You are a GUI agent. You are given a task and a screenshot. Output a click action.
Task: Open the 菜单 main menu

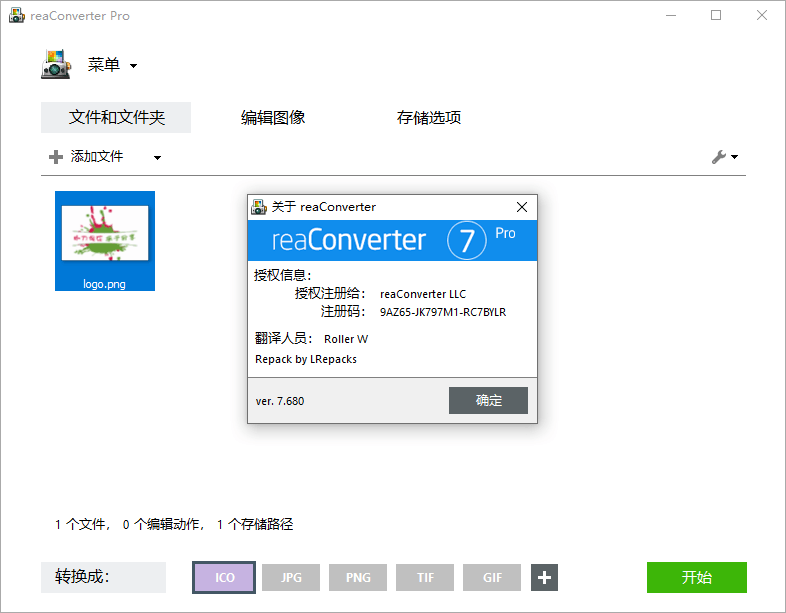(103, 65)
